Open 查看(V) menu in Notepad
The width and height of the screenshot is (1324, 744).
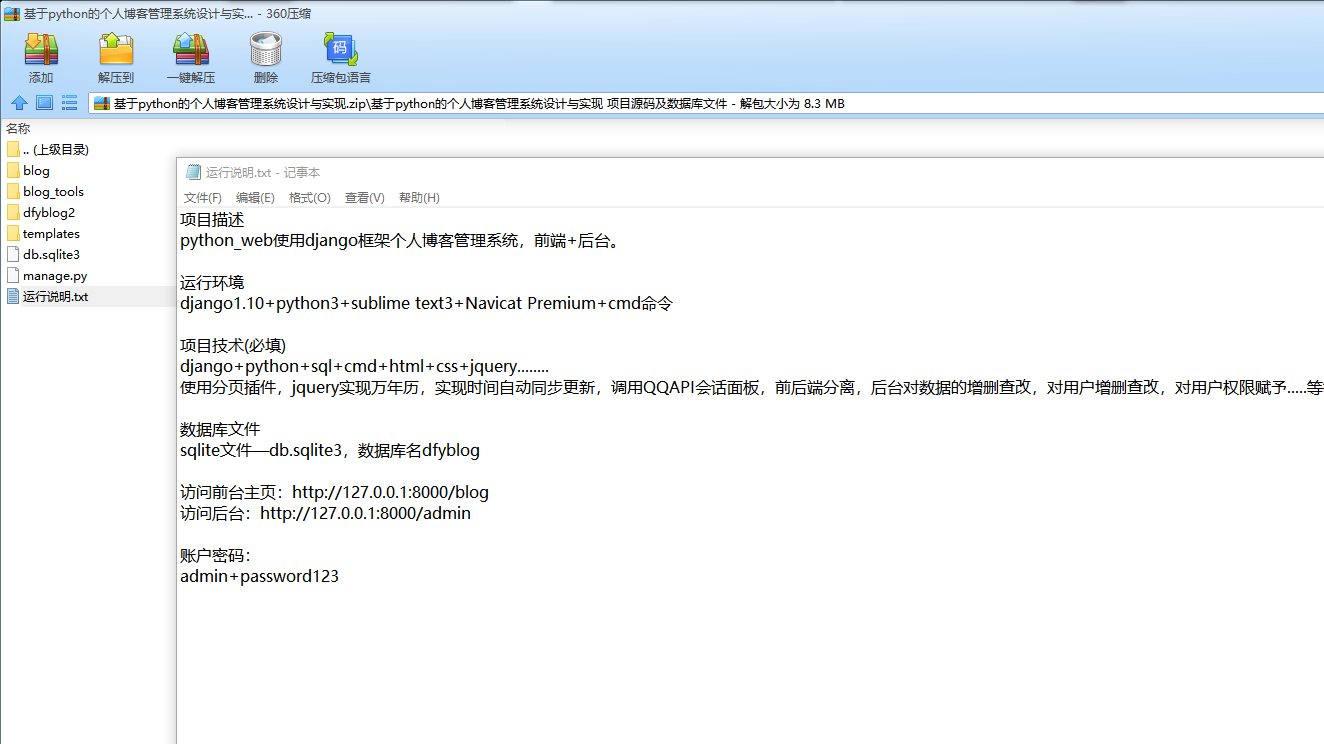(x=365, y=198)
